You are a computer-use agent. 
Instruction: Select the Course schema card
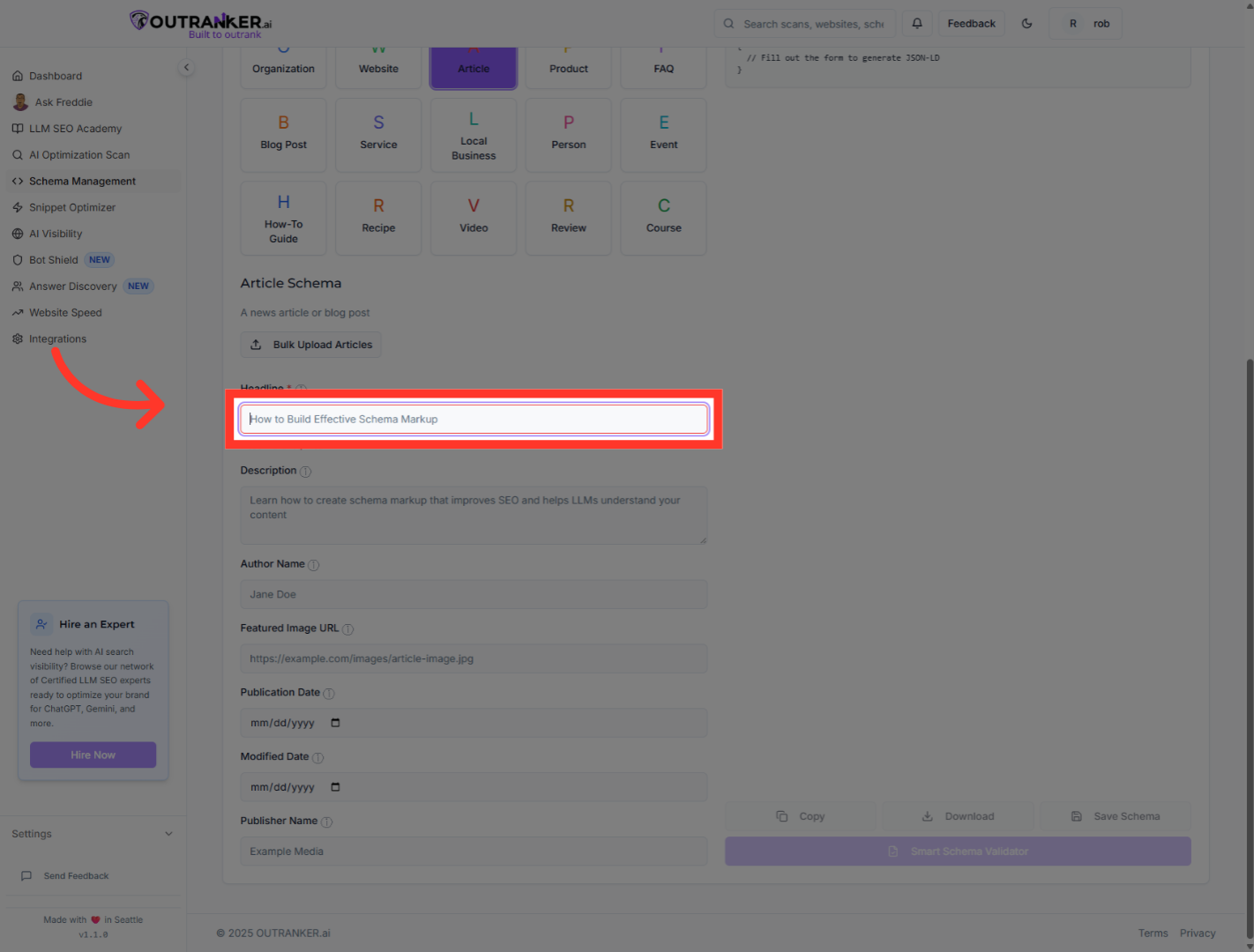point(664,219)
